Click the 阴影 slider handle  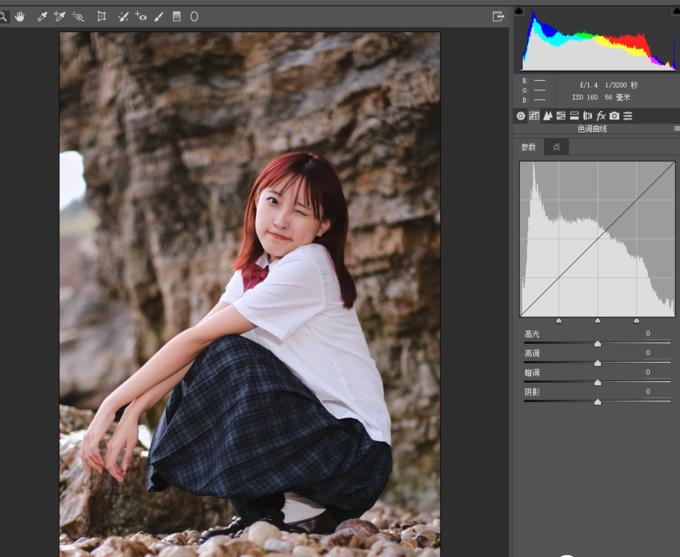coord(598,401)
